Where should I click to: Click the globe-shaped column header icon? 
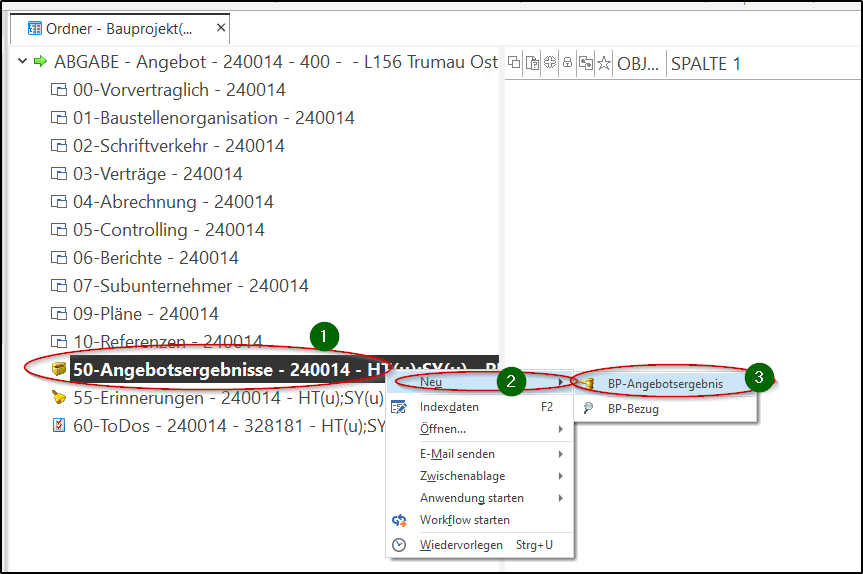pos(550,62)
